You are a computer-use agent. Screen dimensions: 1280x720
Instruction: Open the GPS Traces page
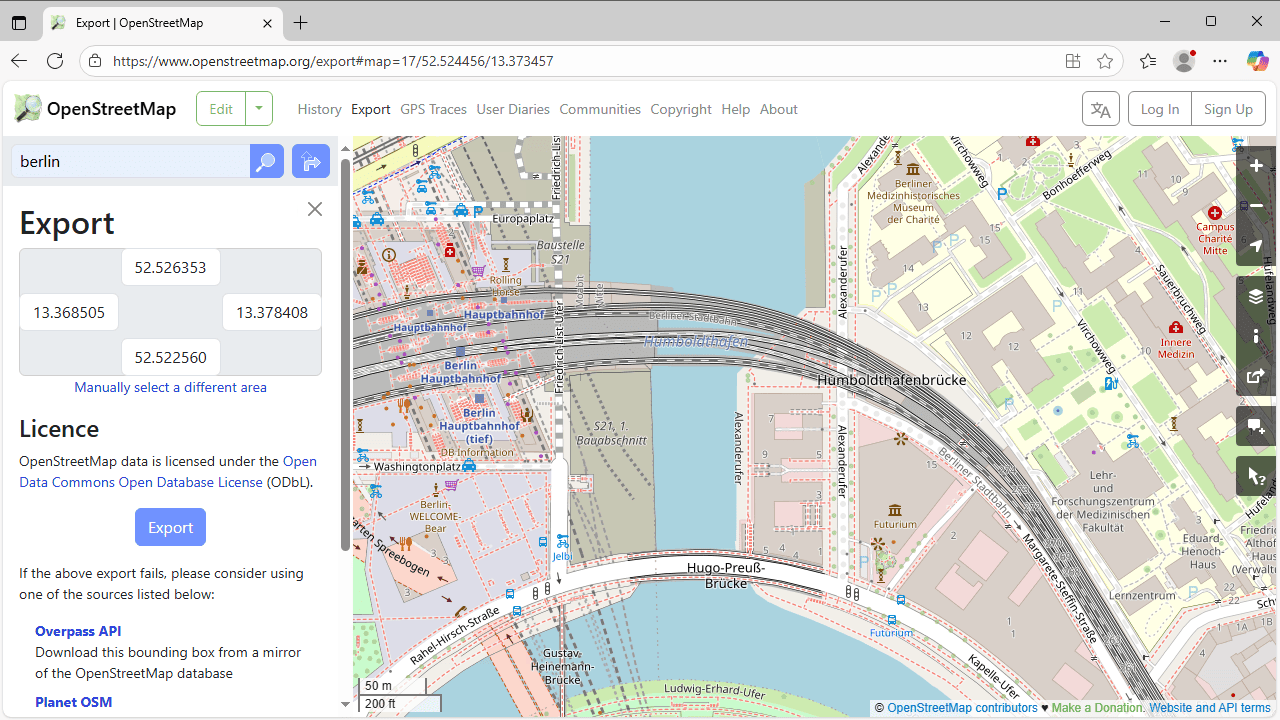tap(433, 109)
